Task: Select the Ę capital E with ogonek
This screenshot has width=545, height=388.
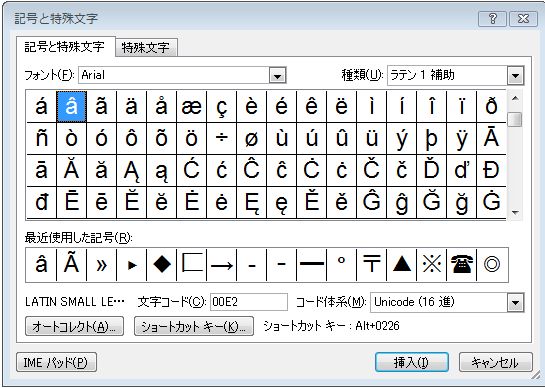Action: pyautogui.click(x=251, y=202)
